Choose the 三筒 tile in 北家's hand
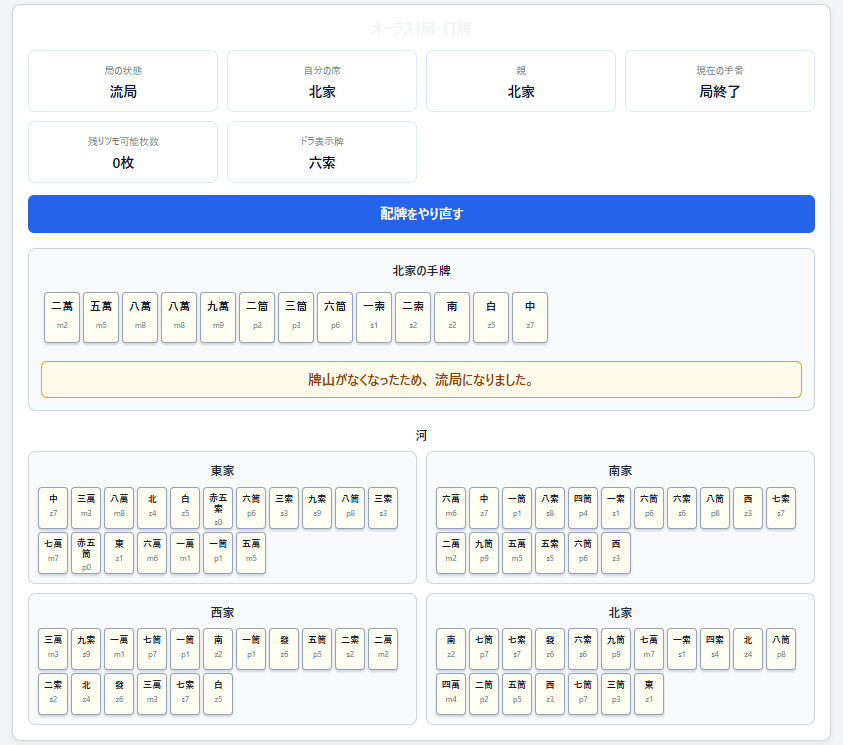The image size is (843, 745). point(296,317)
